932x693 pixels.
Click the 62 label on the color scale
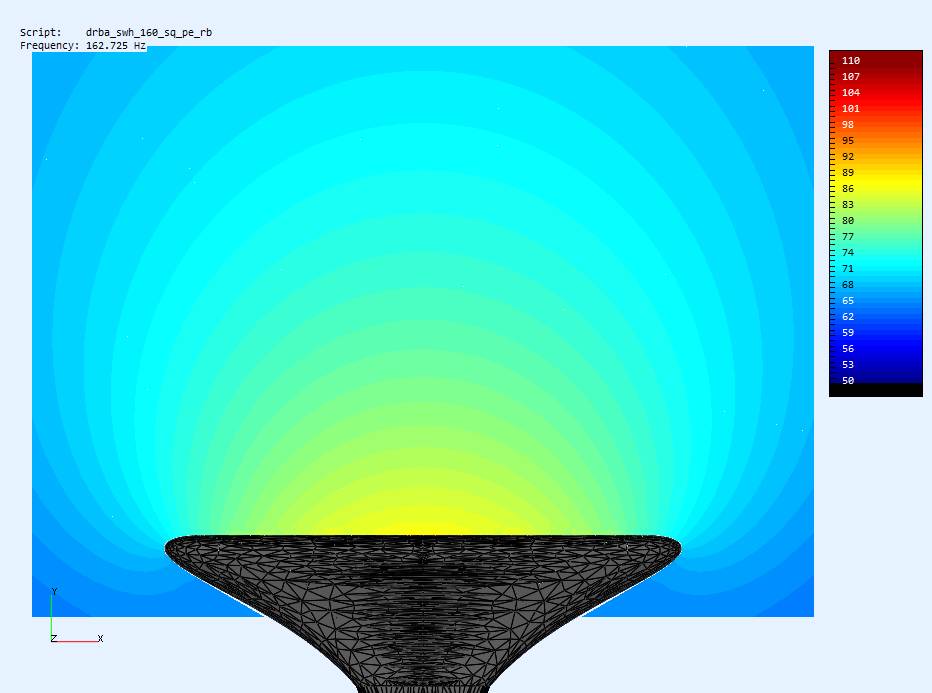pos(848,317)
